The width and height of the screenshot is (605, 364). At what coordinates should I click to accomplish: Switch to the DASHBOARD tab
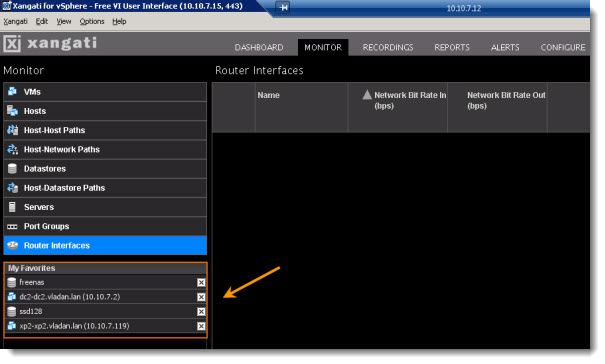click(259, 47)
